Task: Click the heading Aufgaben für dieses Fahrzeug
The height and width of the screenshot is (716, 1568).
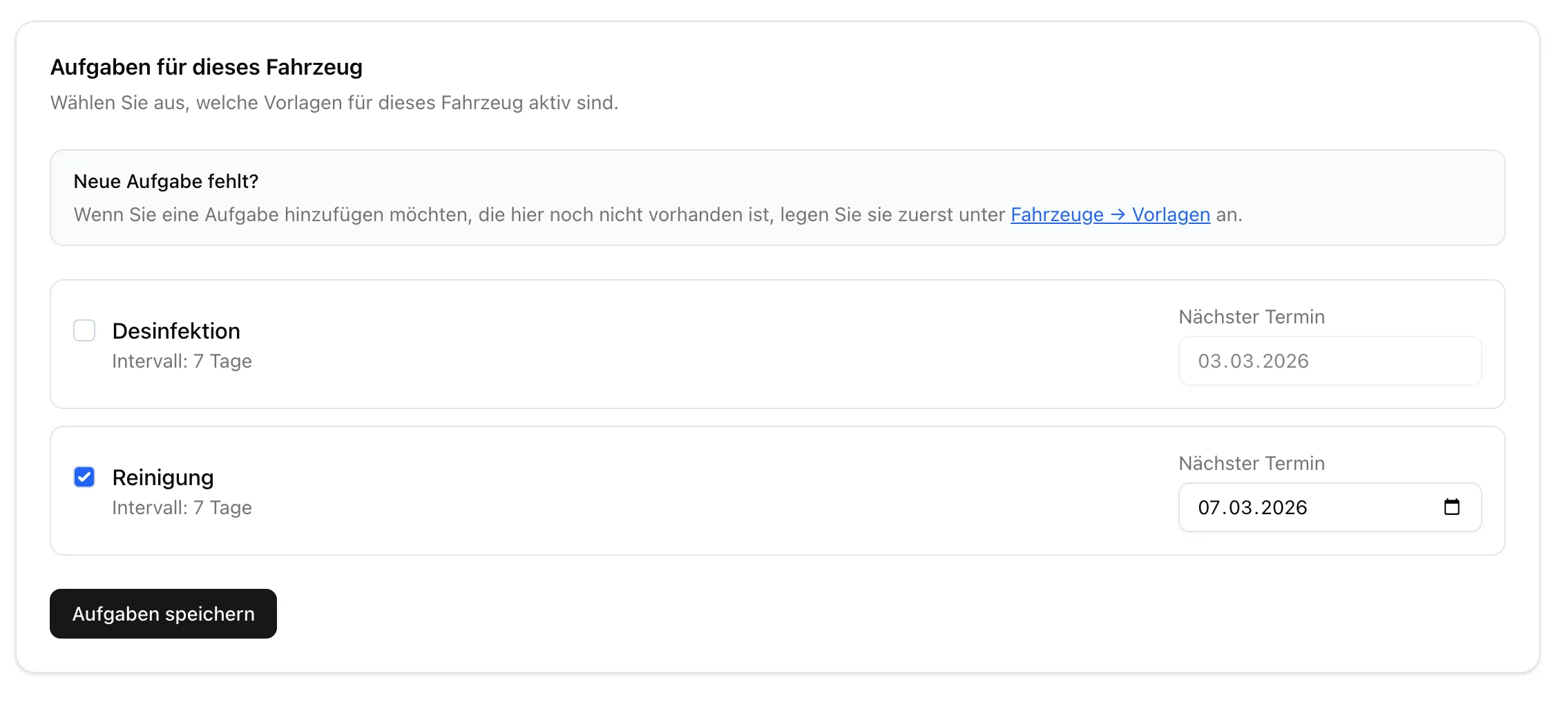Action: (x=206, y=67)
